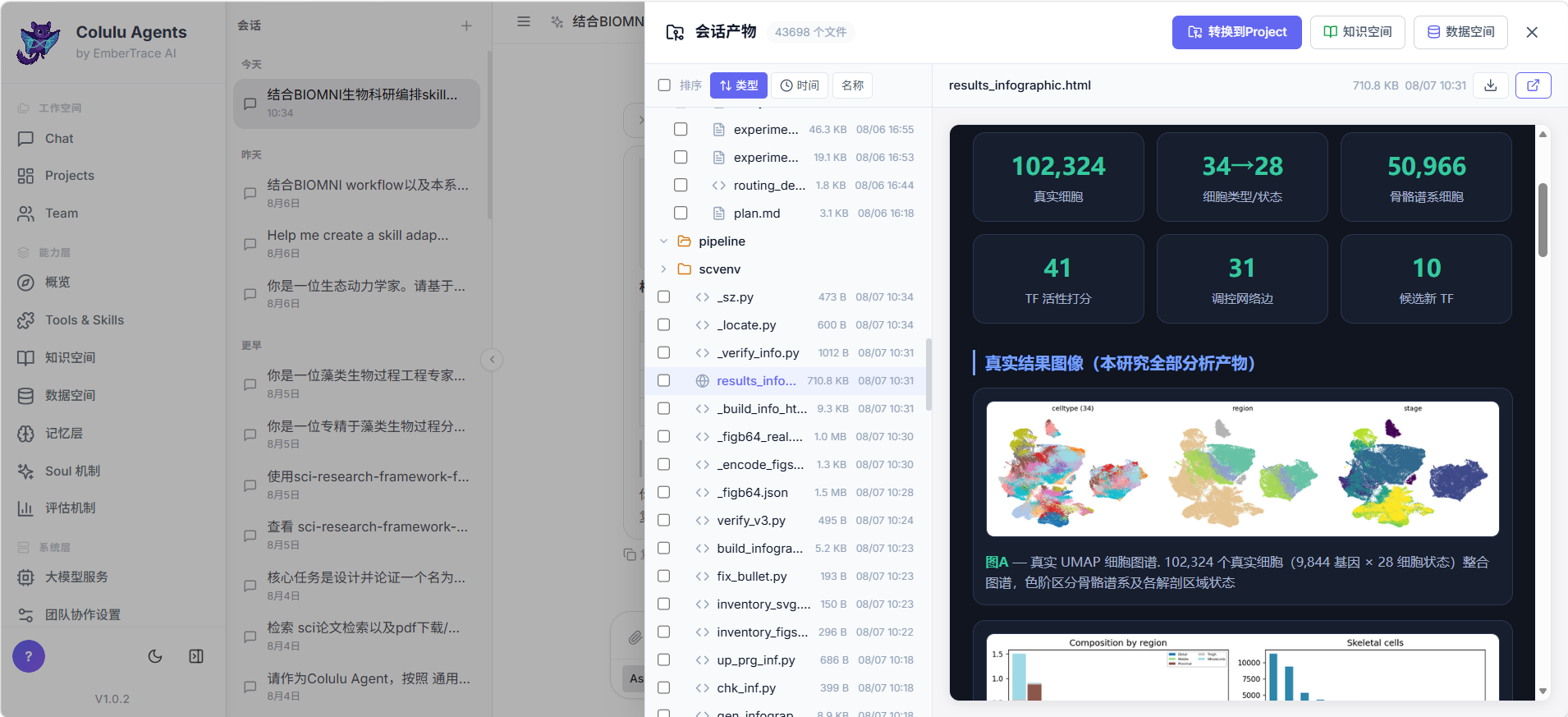Open the 概览 compass icon
1568x717 pixels.
25,283
